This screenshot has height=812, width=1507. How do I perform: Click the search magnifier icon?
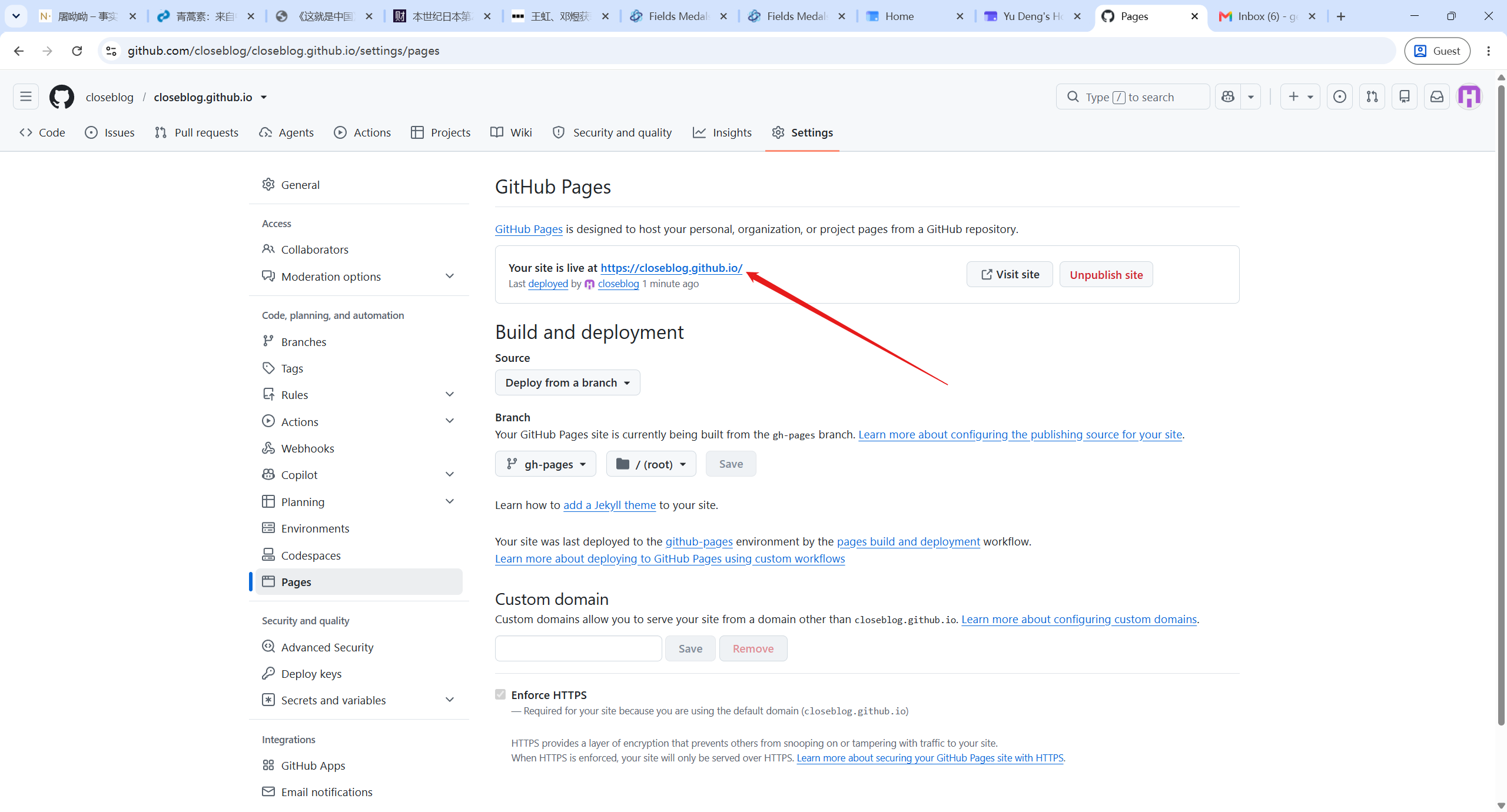[1073, 96]
